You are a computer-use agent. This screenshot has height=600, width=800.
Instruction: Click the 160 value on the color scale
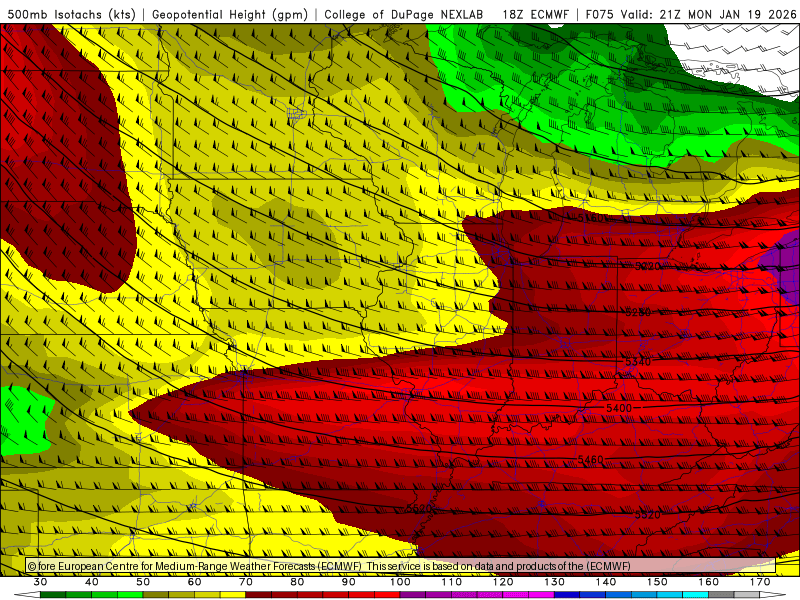coord(709,582)
